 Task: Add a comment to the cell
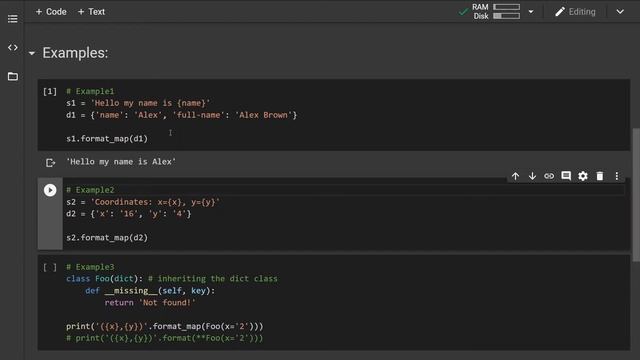pyautogui.click(x=566, y=176)
